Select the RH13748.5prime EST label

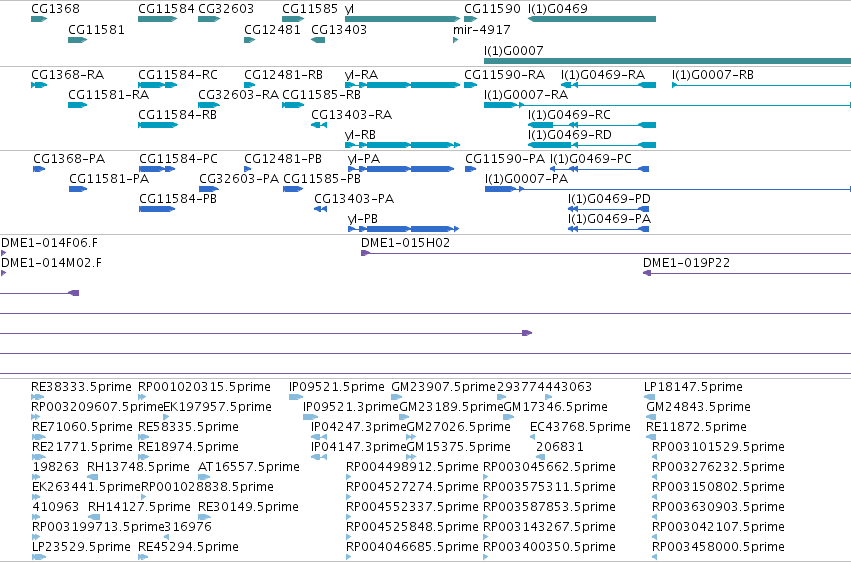pos(138,467)
